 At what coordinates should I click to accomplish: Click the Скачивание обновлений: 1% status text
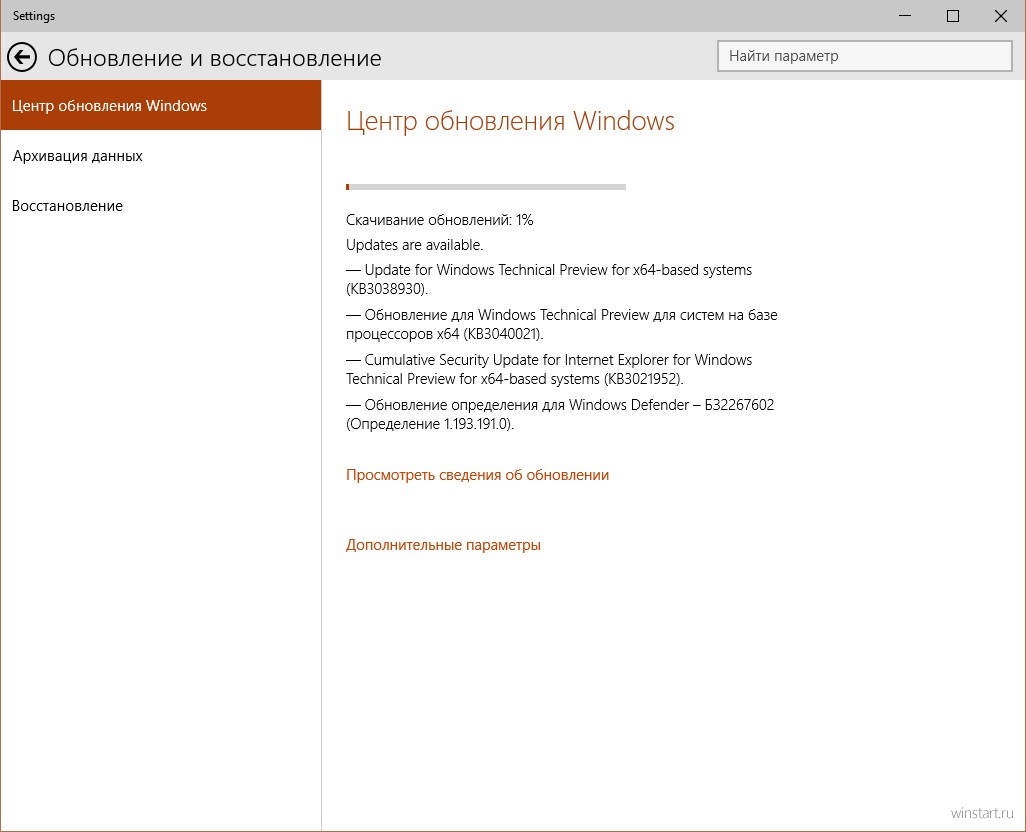coord(440,220)
